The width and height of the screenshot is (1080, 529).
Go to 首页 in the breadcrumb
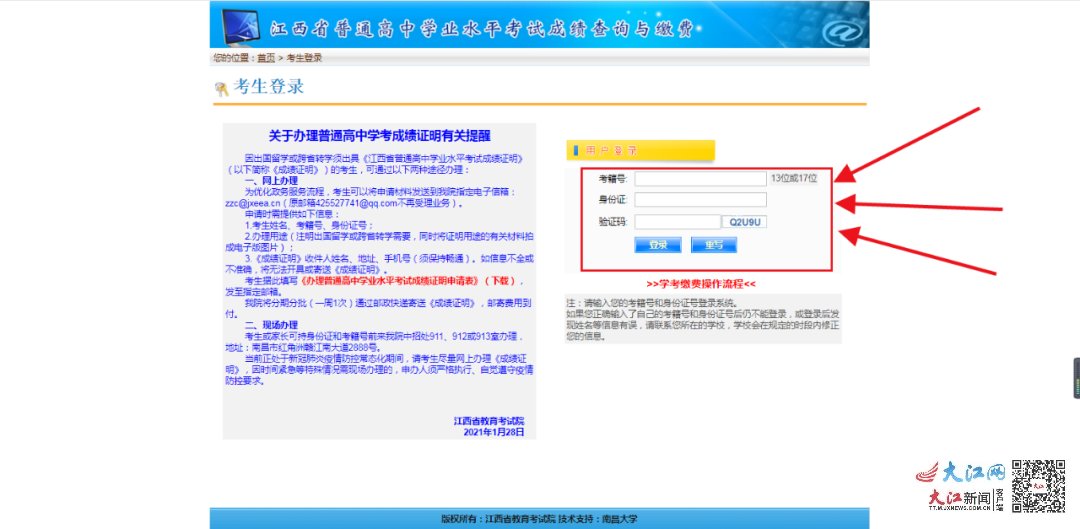(265, 58)
